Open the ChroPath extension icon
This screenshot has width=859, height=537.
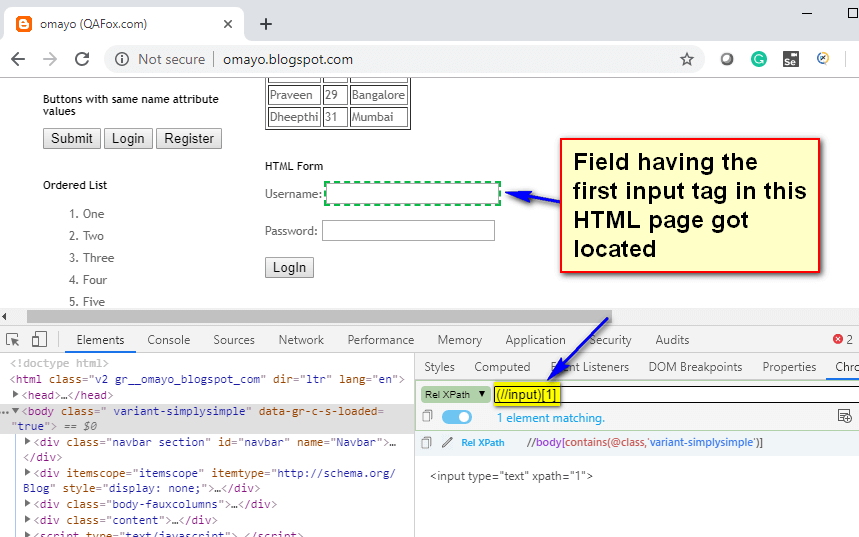[x=822, y=59]
